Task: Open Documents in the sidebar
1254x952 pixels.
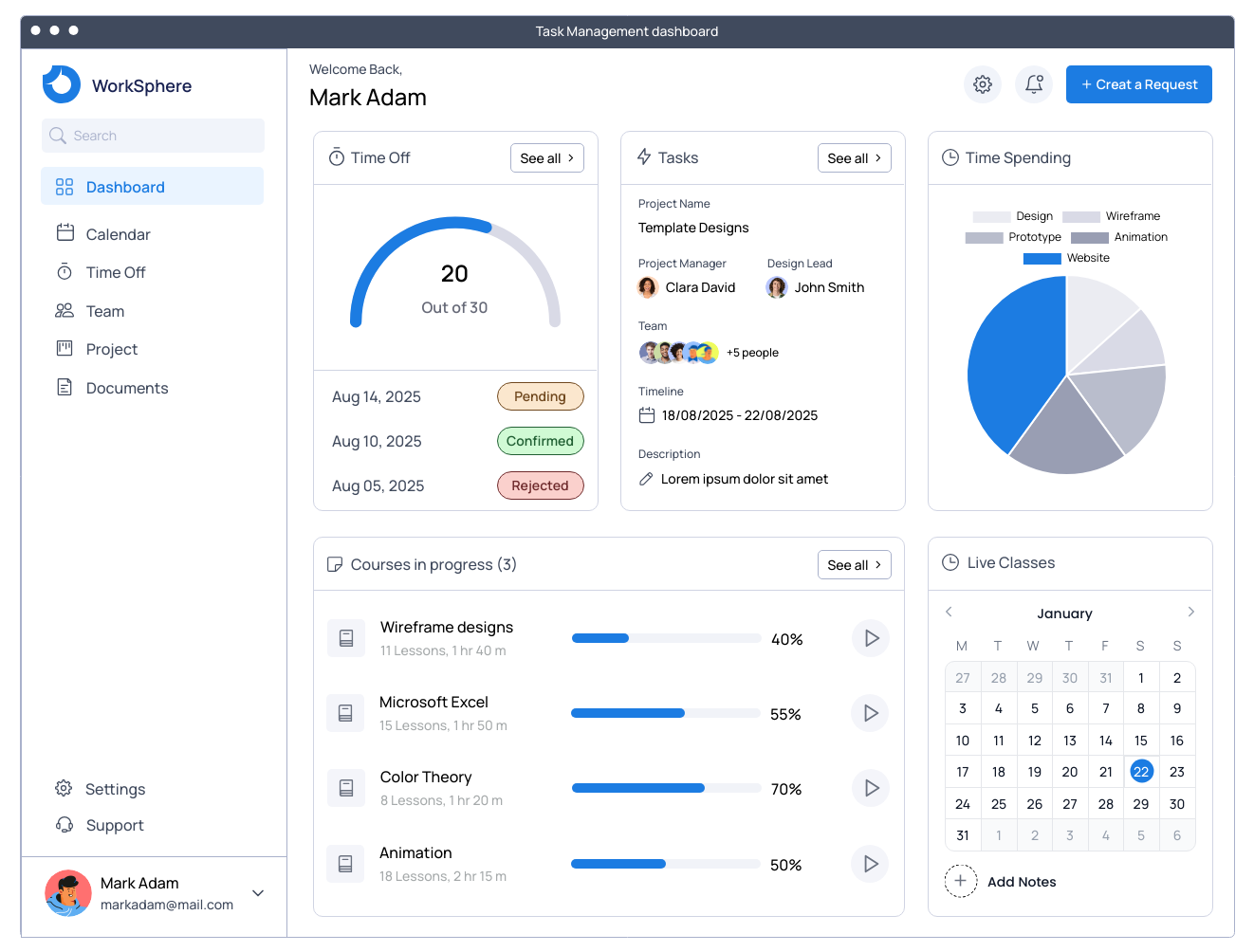Action: pyautogui.click(x=126, y=388)
